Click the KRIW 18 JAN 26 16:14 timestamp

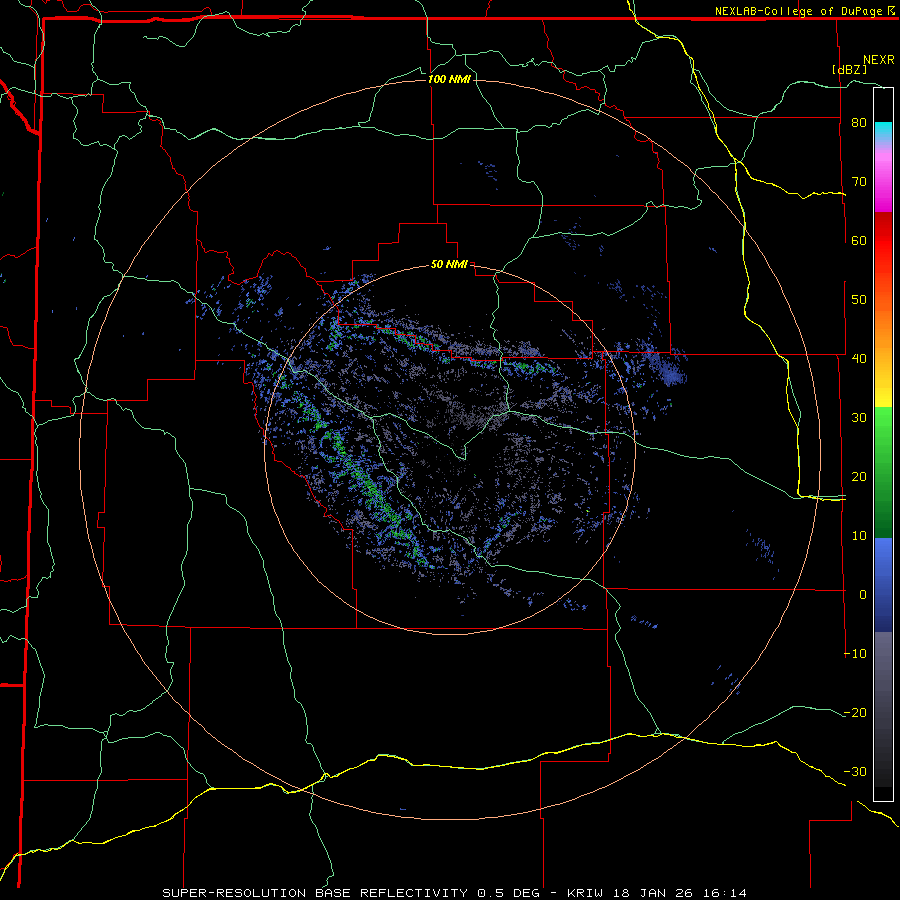tap(657, 893)
